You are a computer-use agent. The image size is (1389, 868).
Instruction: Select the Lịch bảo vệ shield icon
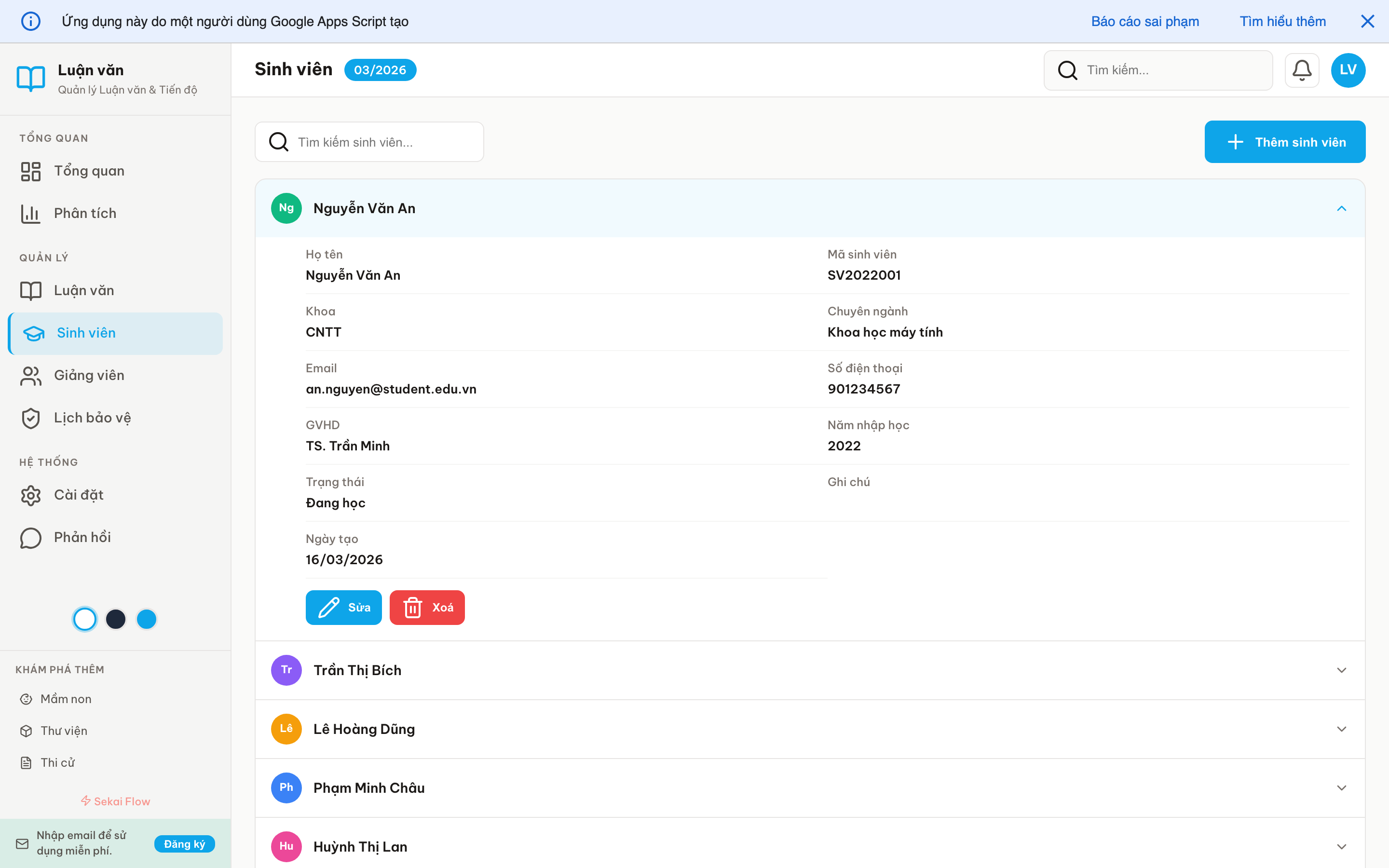pyautogui.click(x=30, y=418)
